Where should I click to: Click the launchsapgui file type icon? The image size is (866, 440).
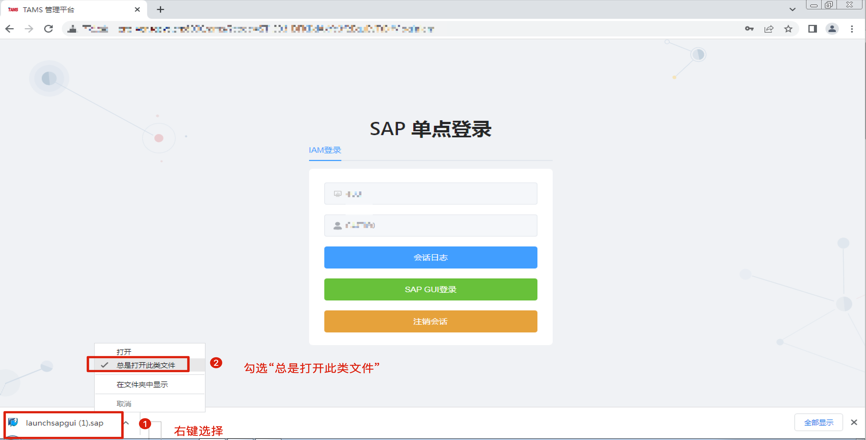[x=13, y=423]
